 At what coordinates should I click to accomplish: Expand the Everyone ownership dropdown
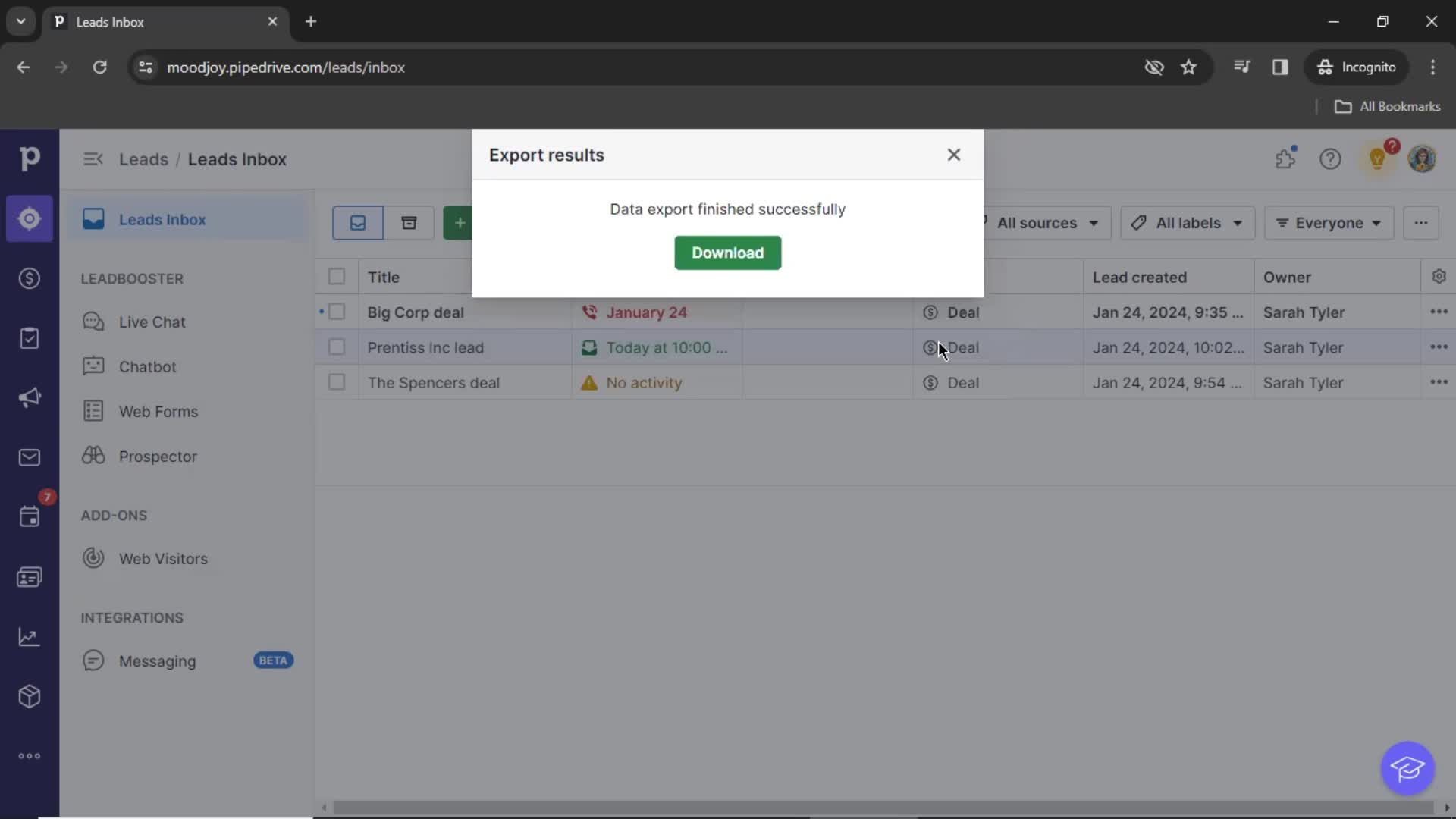(1329, 222)
